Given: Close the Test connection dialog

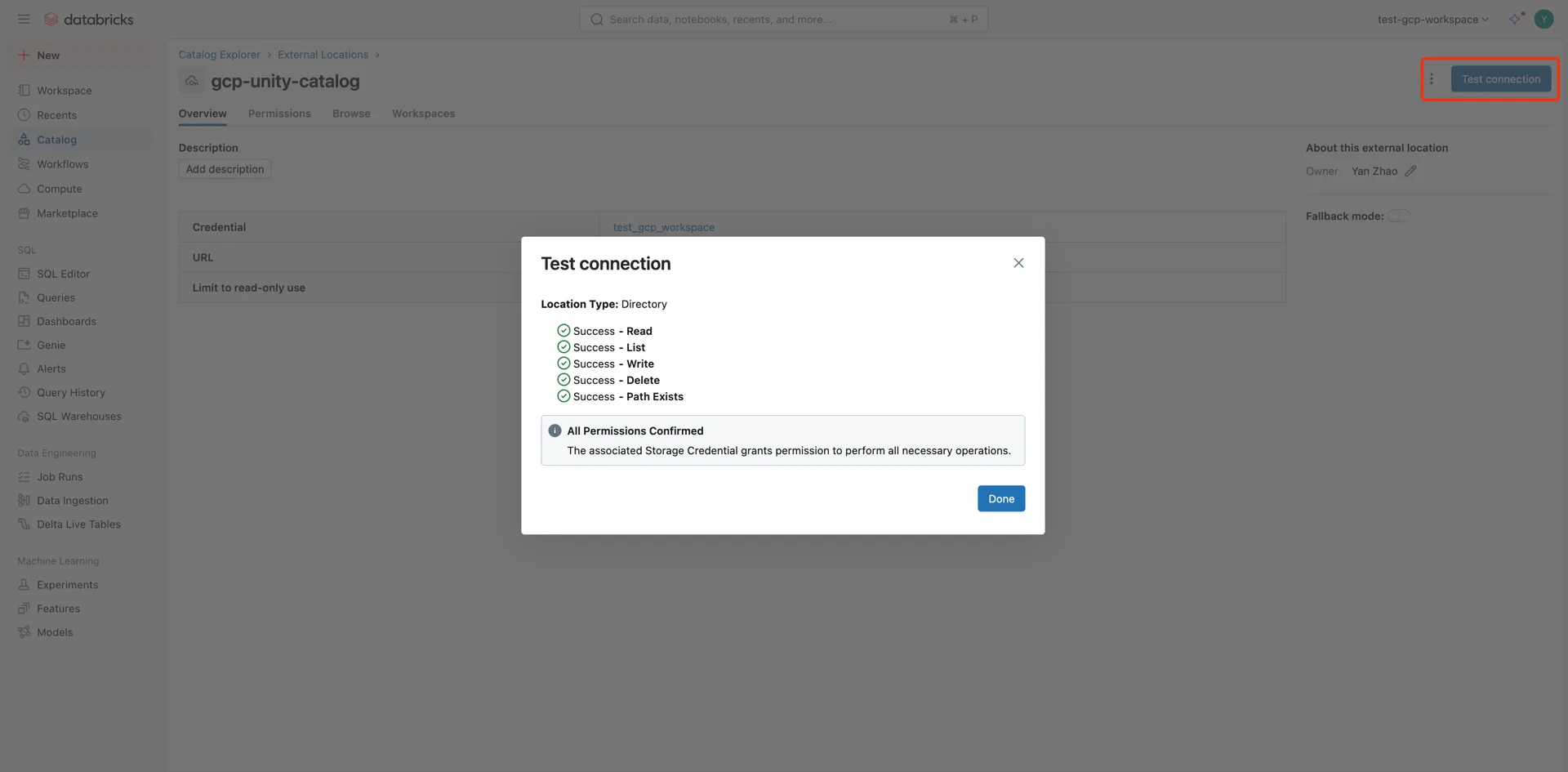Looking at the screenshot, I should [x=1018, y=262].
